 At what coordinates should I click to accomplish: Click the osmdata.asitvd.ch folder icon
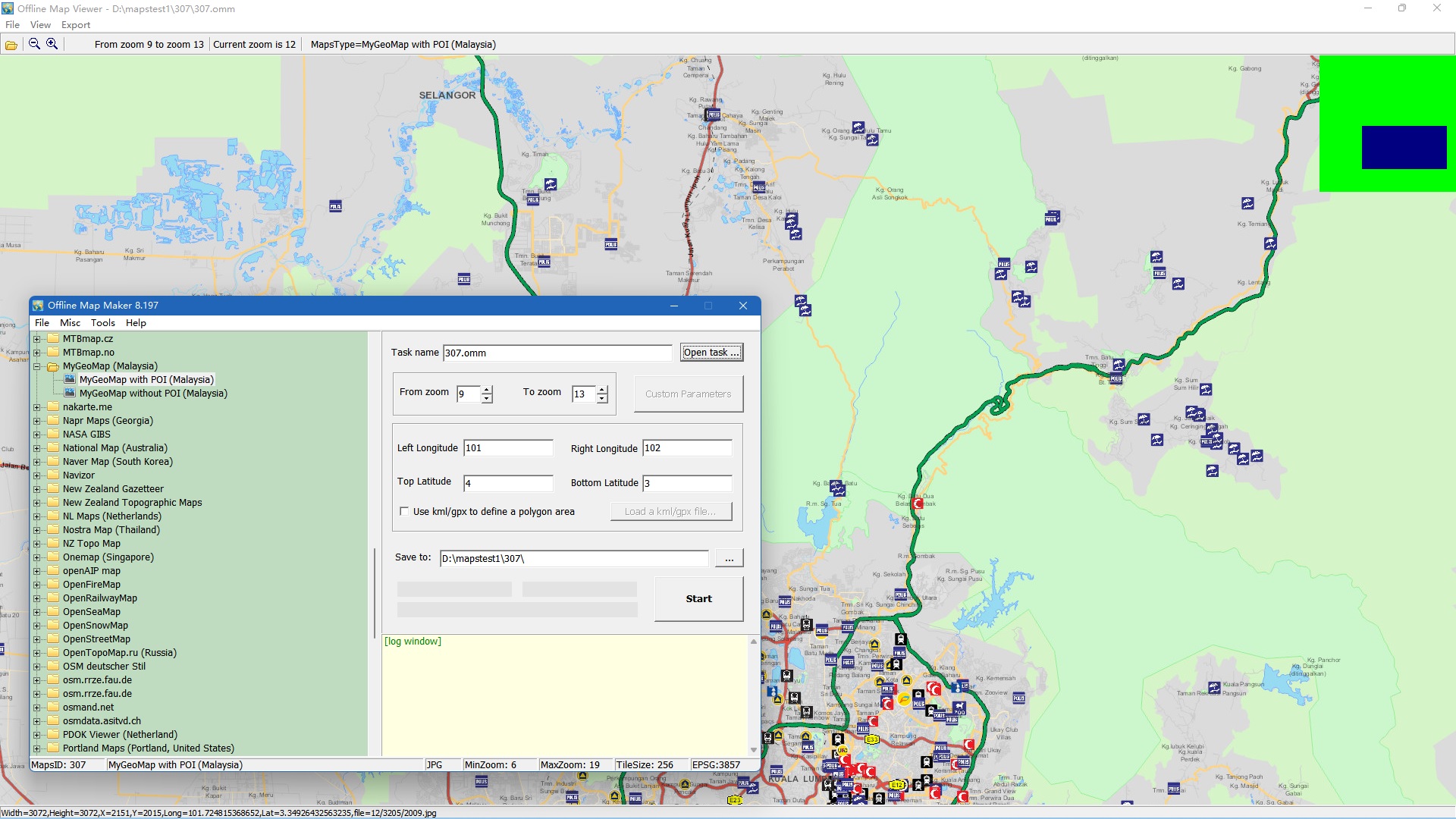pos(53,720)
